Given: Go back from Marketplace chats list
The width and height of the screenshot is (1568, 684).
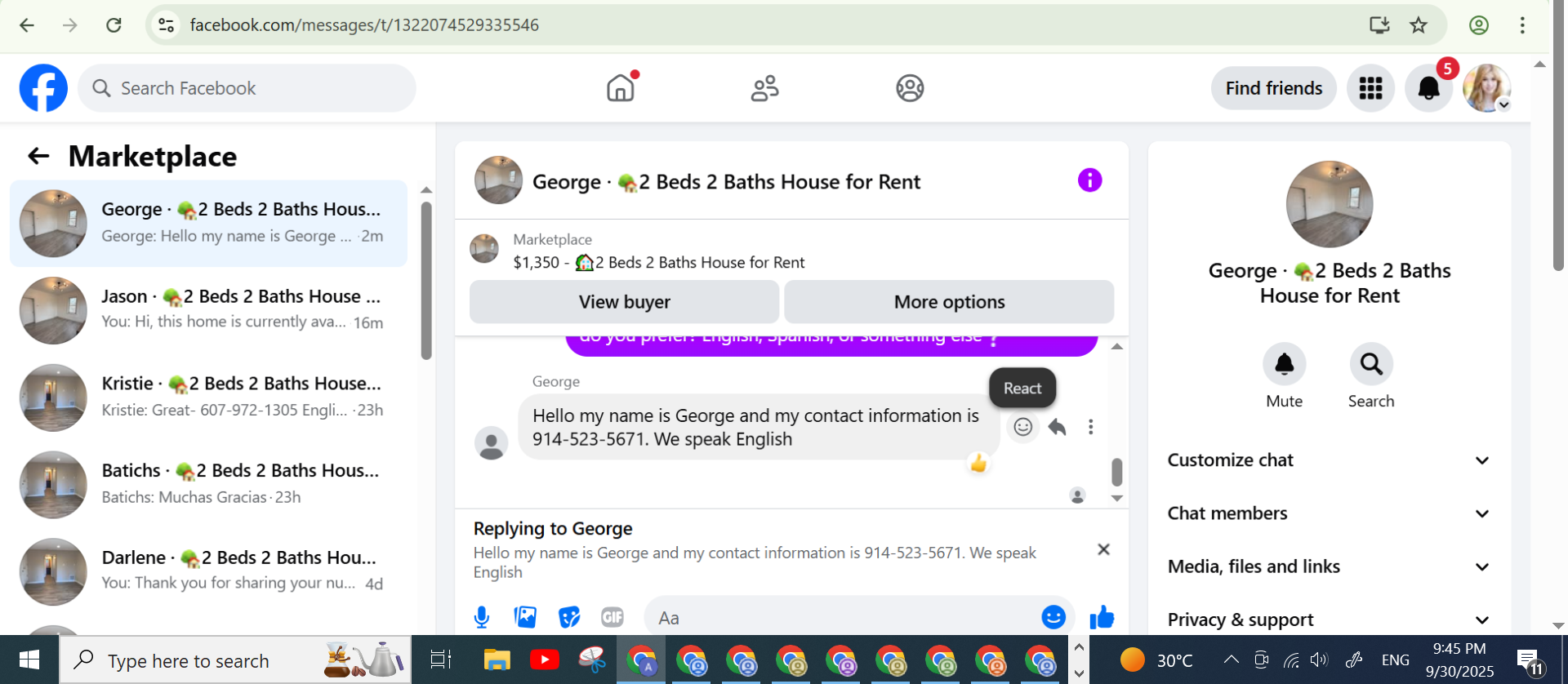Looking at the screenshot, I should pyautogui.click(x=38, y=156).
